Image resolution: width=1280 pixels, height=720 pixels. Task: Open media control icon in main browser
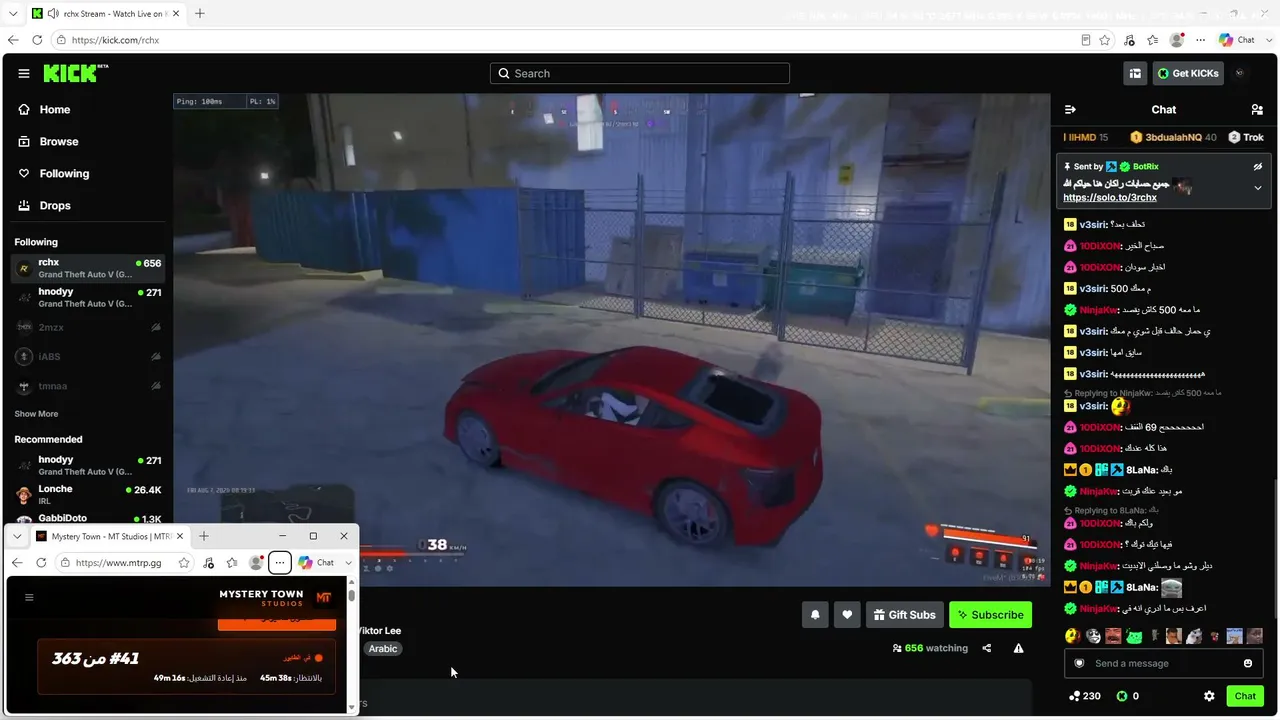[x=1129, y=40]
